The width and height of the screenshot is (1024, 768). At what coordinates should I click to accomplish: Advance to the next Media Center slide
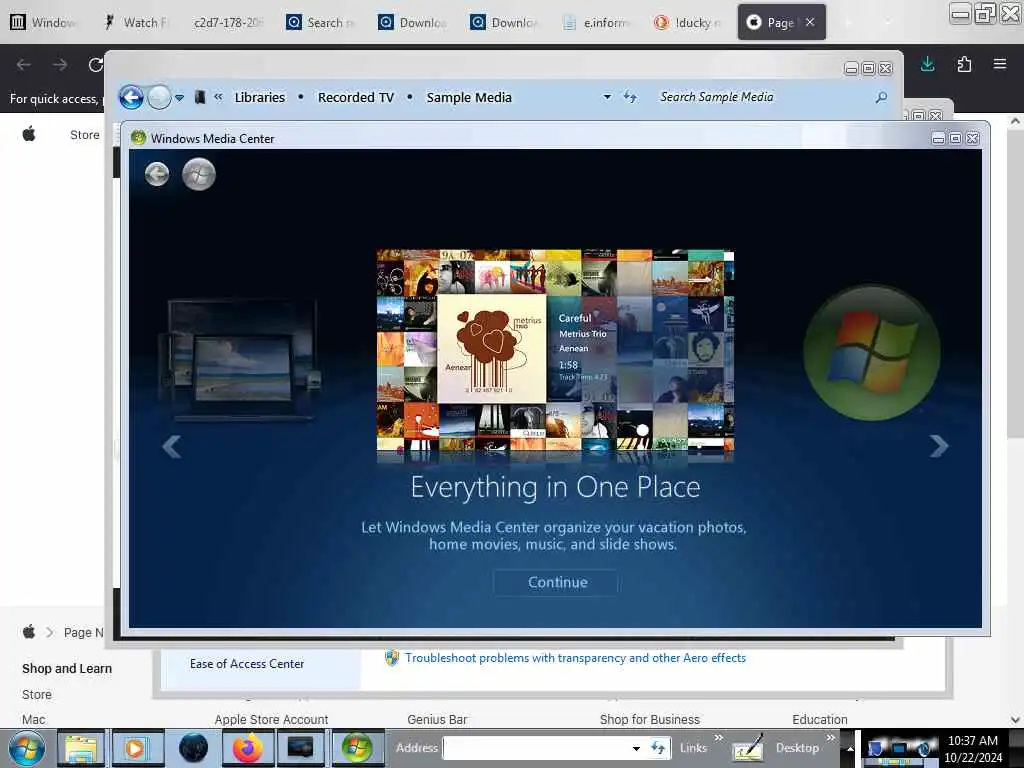point(938,446)
